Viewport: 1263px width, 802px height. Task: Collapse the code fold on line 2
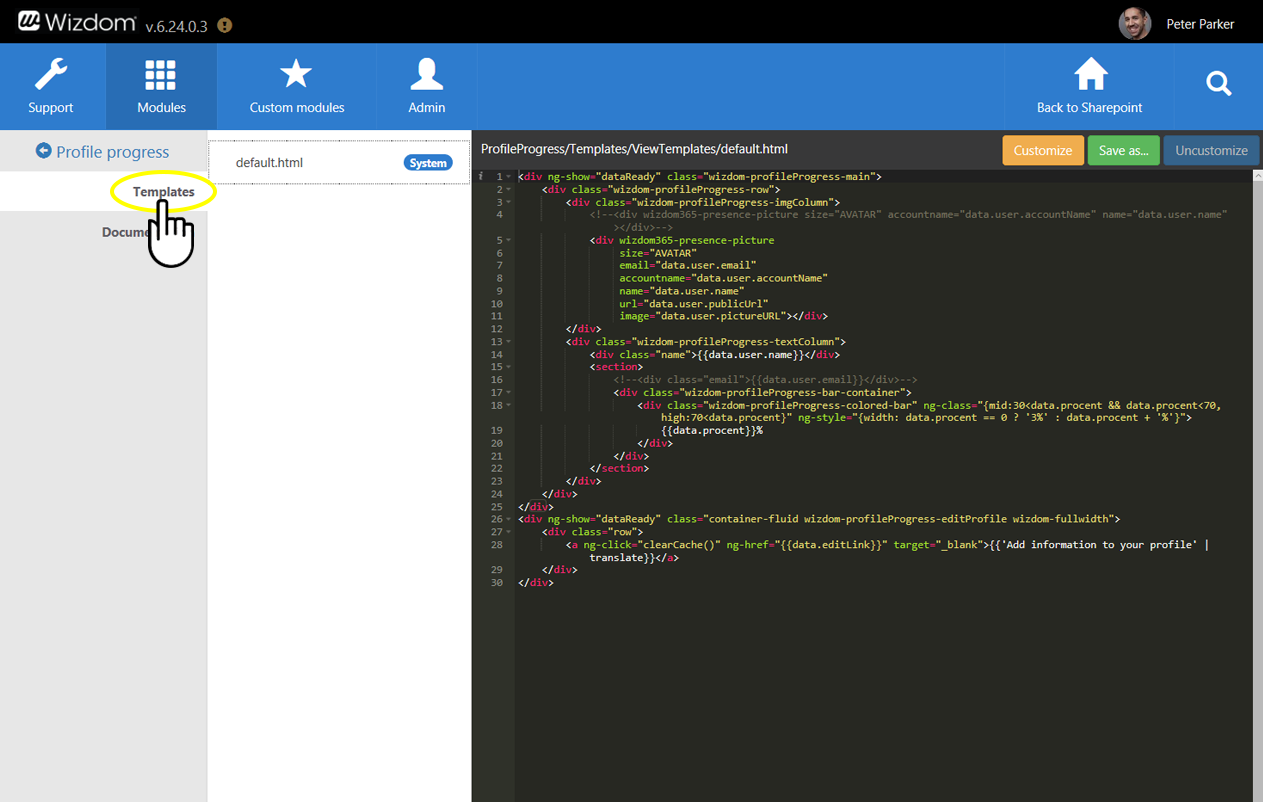509,189
